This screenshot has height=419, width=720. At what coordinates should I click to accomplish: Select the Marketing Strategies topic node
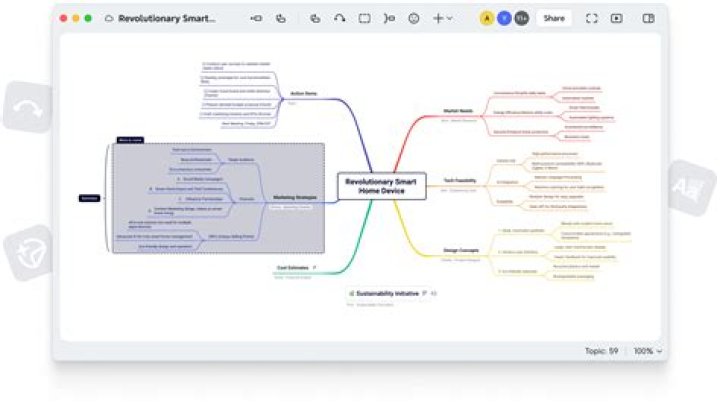tap(294, 198)
